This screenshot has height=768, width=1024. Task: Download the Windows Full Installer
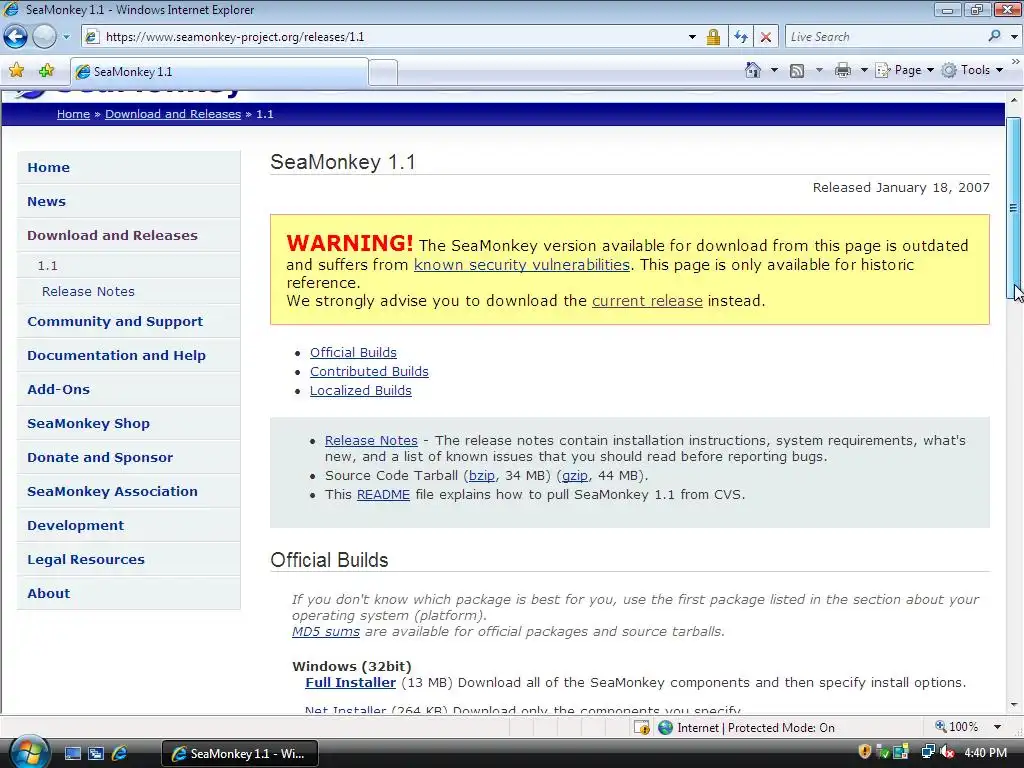pos(351,682)
